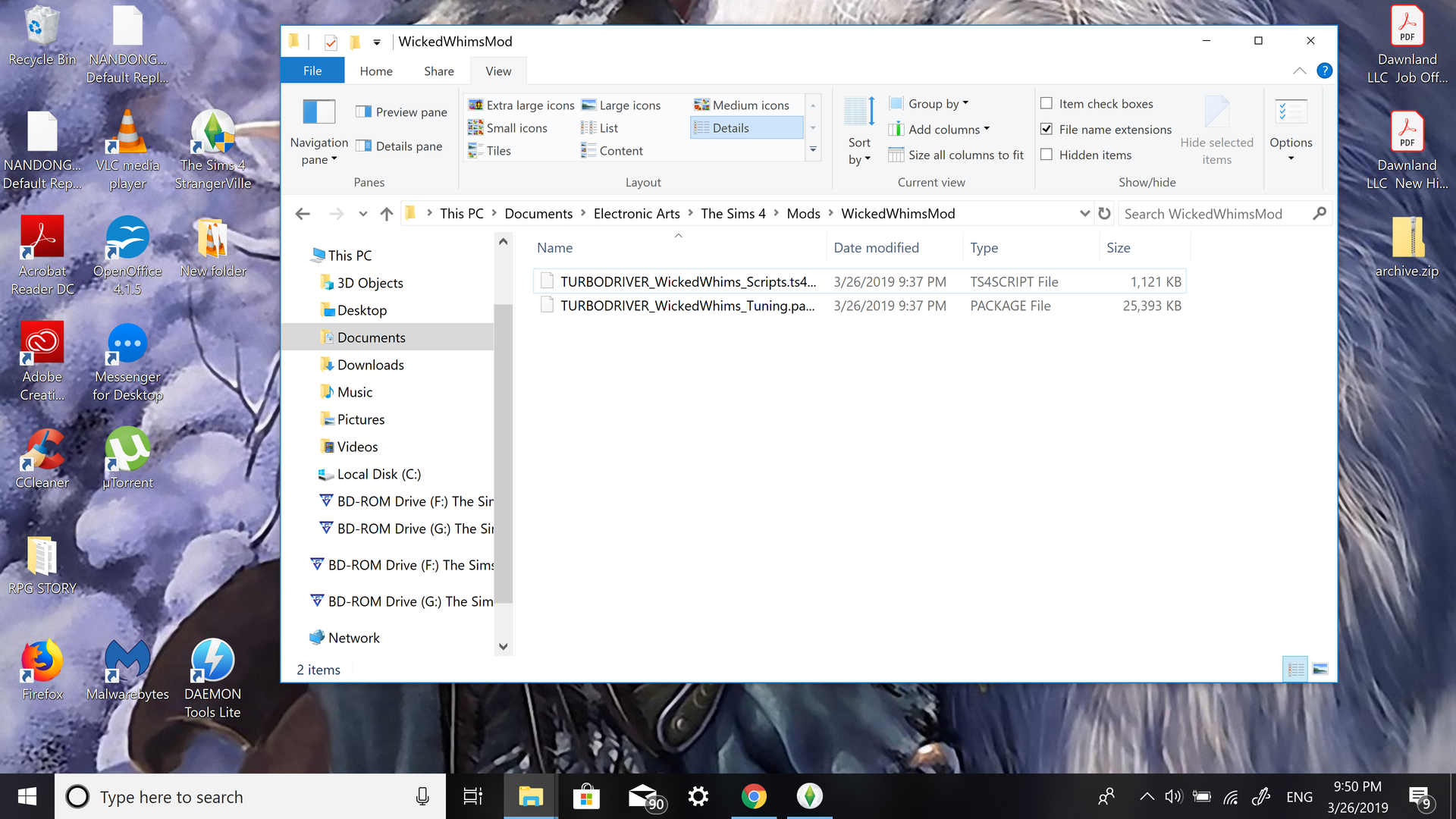The height and width of the screenshot is (819, 1456).
Task: Open Downloads in navigation pane
Action: point(370,365)
